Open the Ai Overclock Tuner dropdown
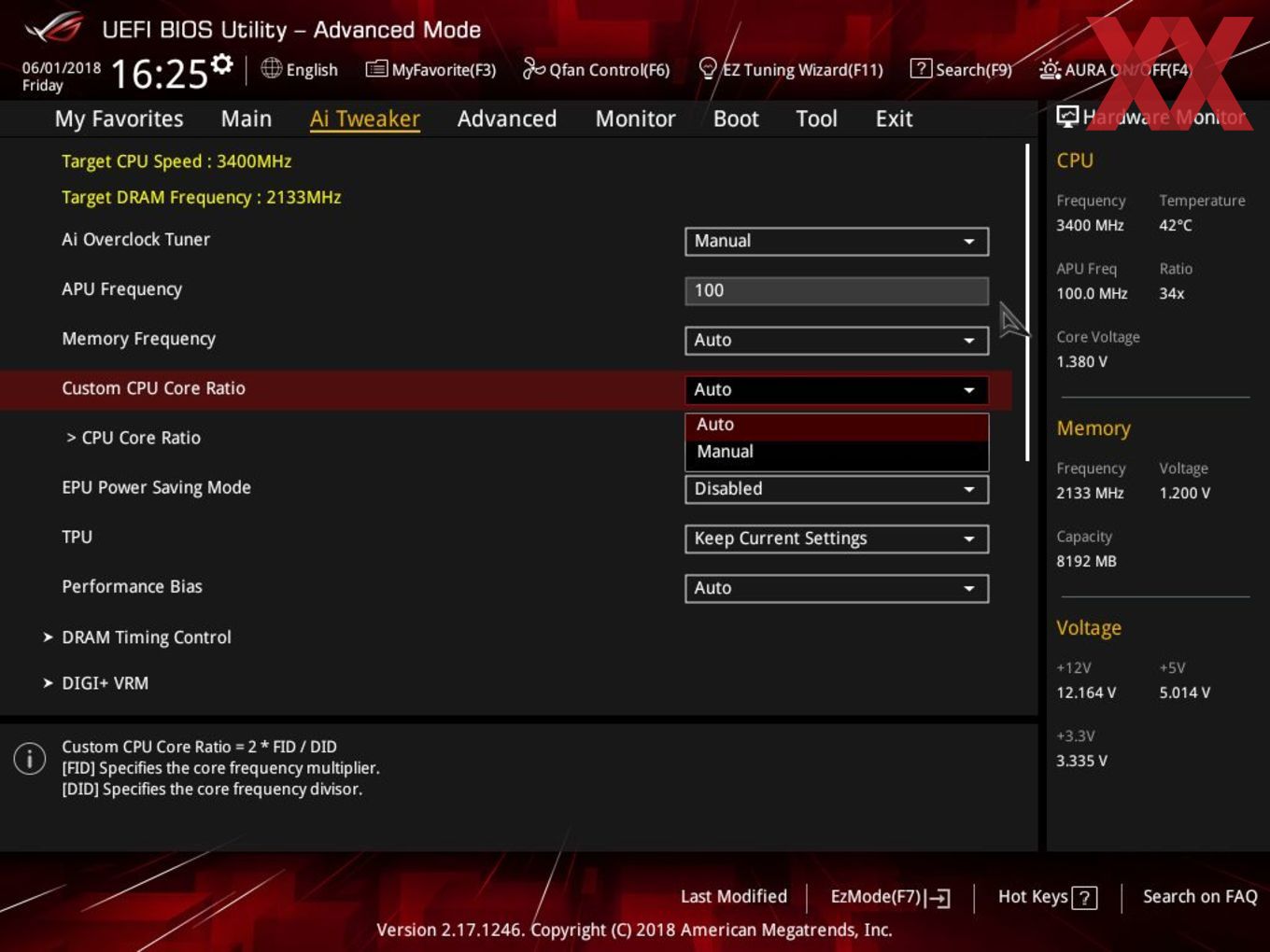Viewport: 1270px width, 952px height. coord(837,241)
